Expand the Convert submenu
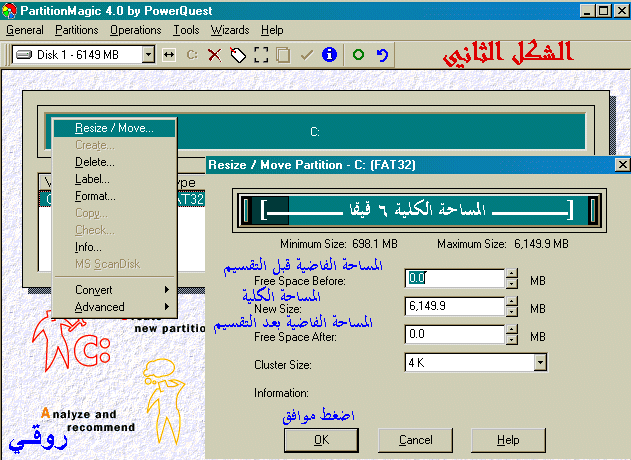 click(115, 290)
